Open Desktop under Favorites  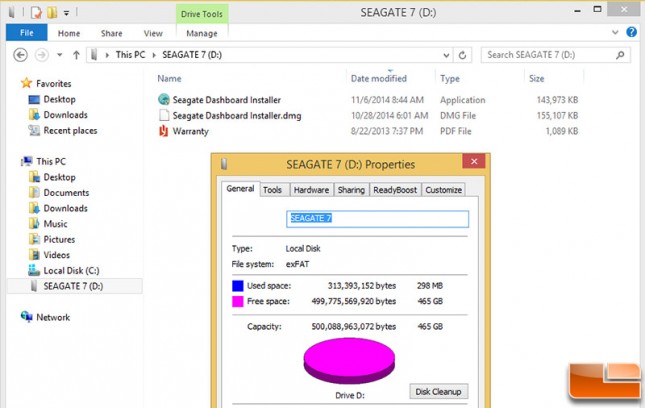59,99
